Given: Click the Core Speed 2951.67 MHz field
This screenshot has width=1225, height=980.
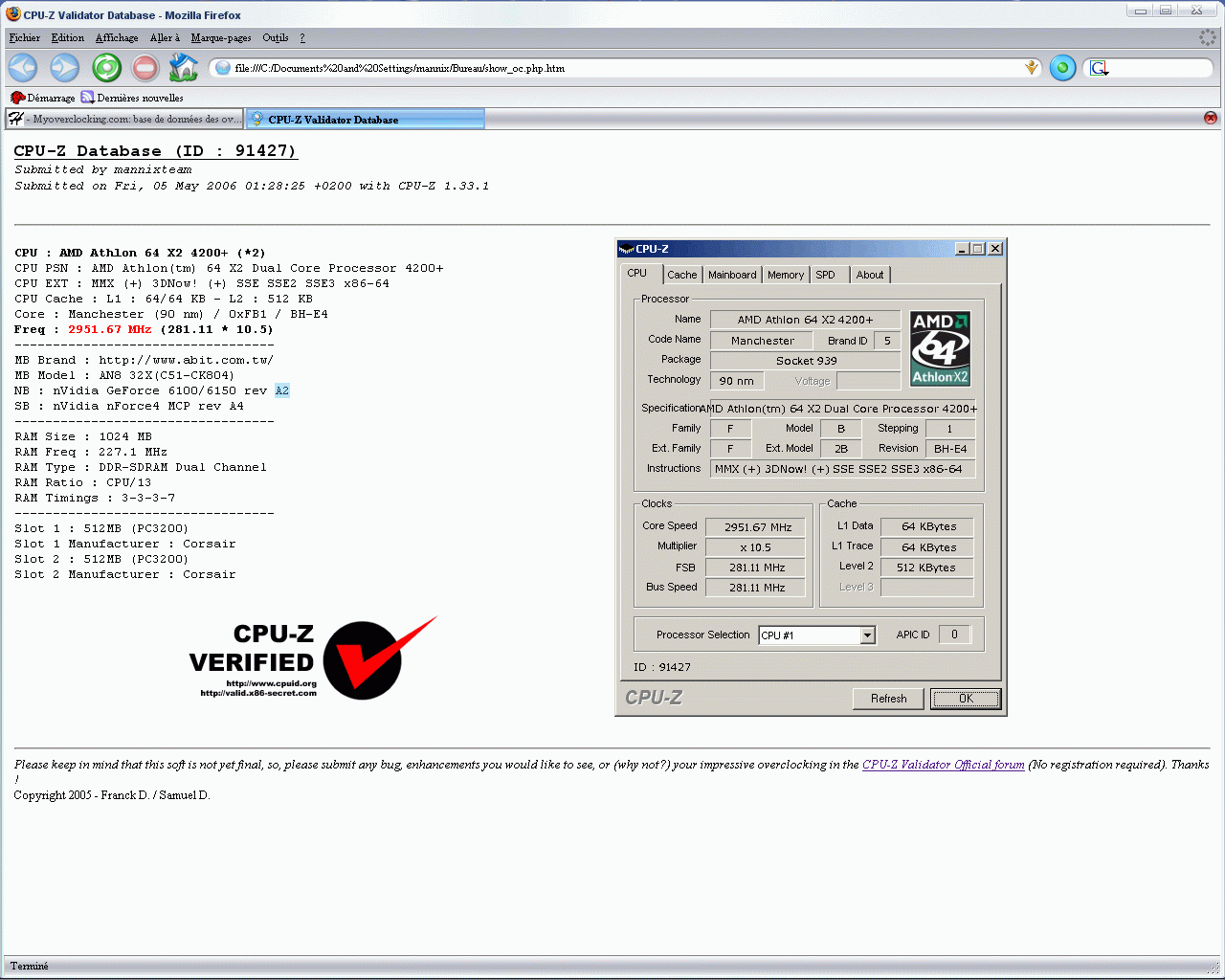Looking at the screenshot, I should point(756,527).
